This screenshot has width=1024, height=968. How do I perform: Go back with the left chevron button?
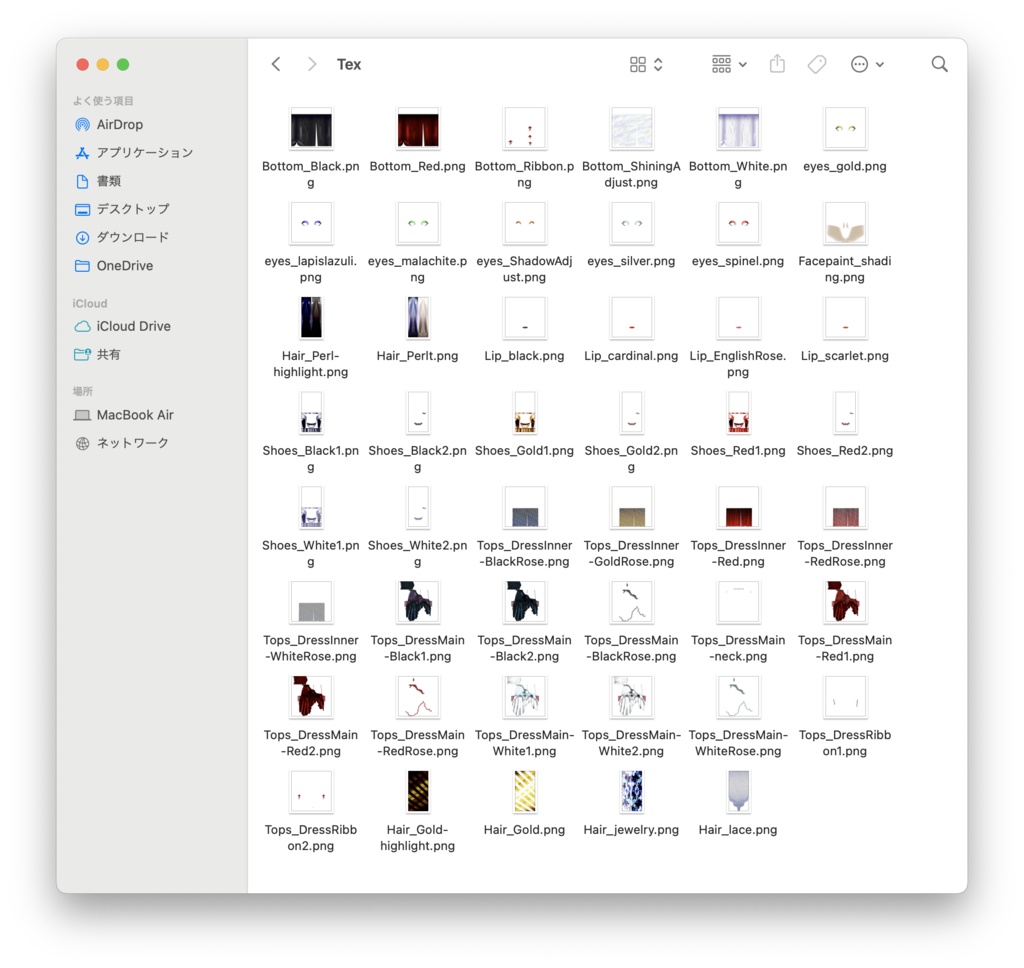pos(276,64)
